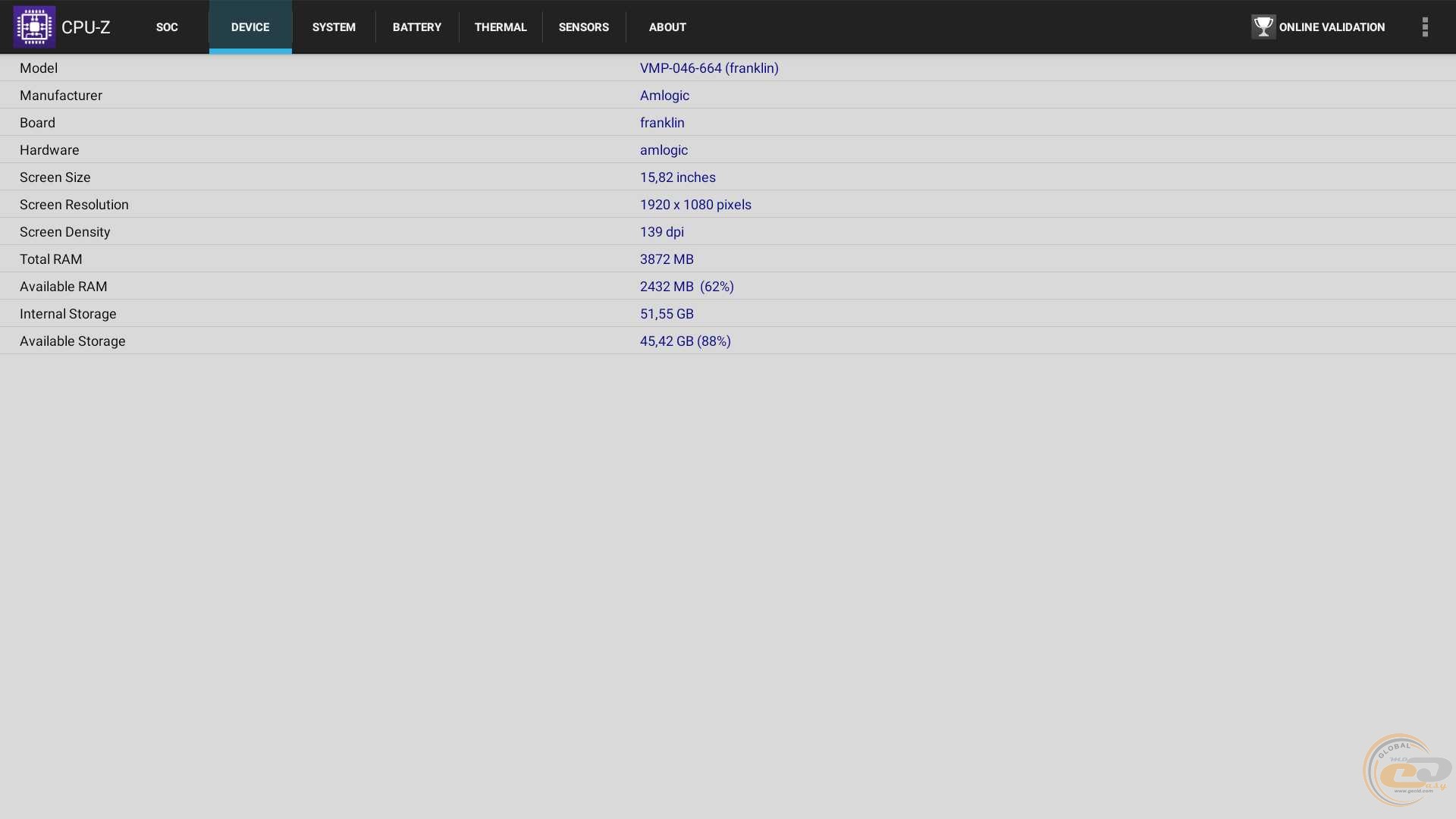Select the Total RAM 3872 MB entry
This screenshot has width=1456, height=819.
pos(667,259)
